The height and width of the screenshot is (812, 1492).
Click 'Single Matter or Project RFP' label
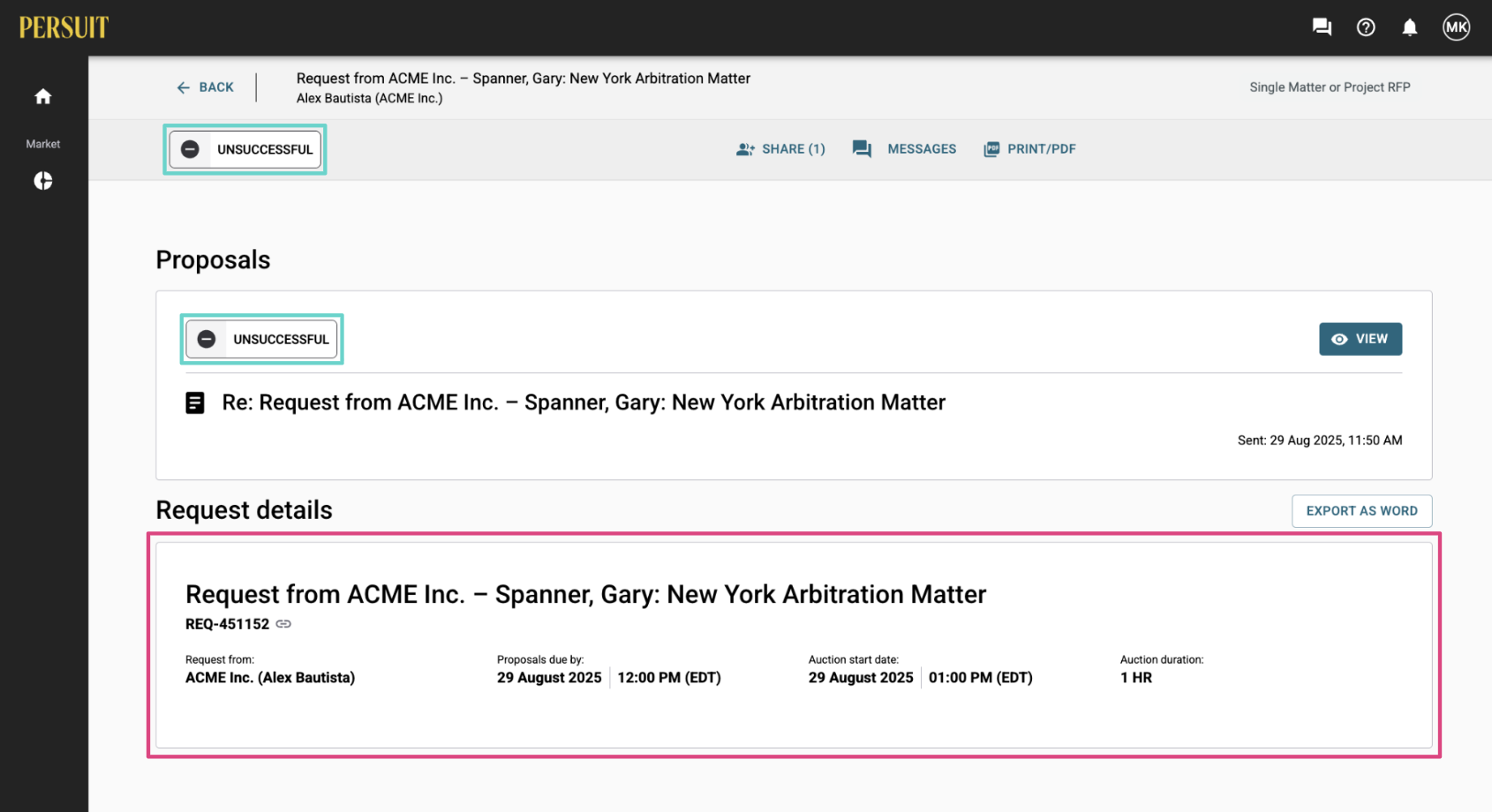pyautogui.click(x=1330, y=87)
